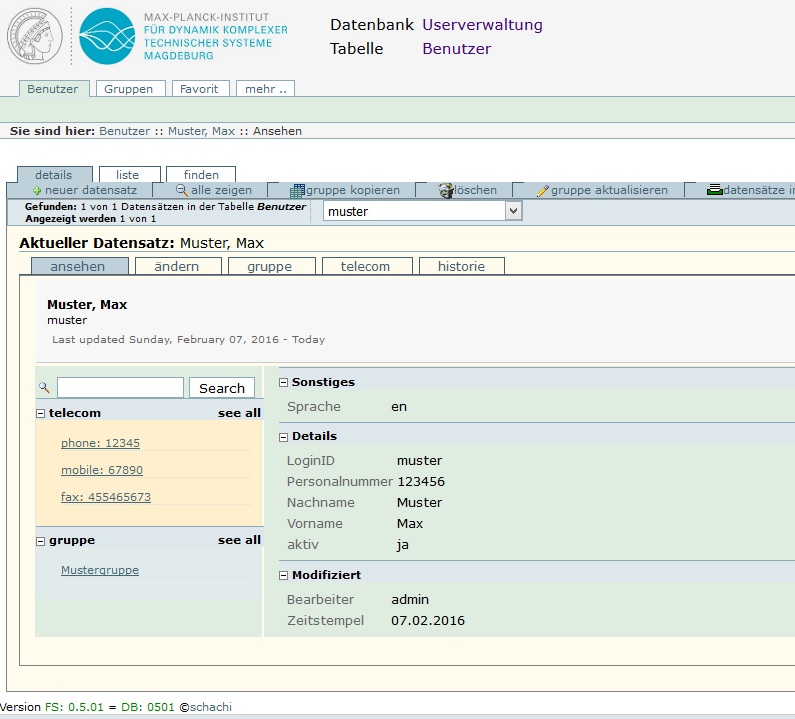Click the pencil icon for 'gruppe aktualisieren'
Image resolution: width=795 pixels, height=719 pixels.
pos(543,190)
